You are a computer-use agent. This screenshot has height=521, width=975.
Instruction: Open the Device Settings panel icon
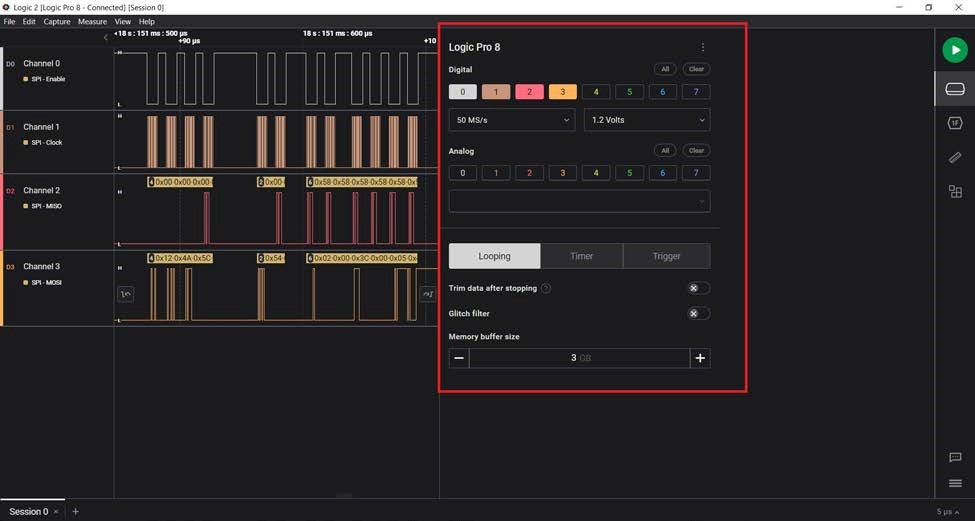coord(954,89)
